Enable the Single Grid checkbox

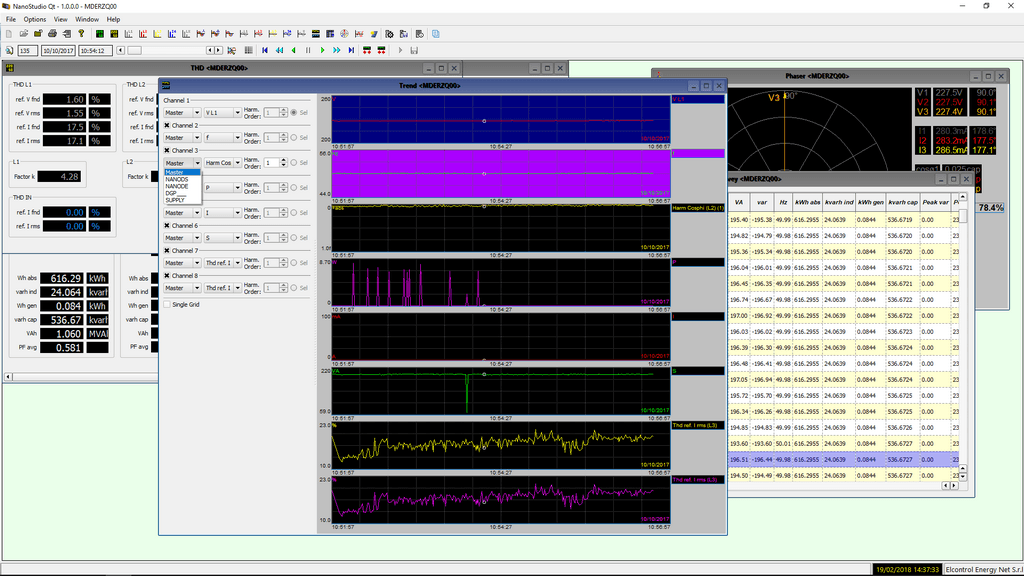click(x=167, y=304)
